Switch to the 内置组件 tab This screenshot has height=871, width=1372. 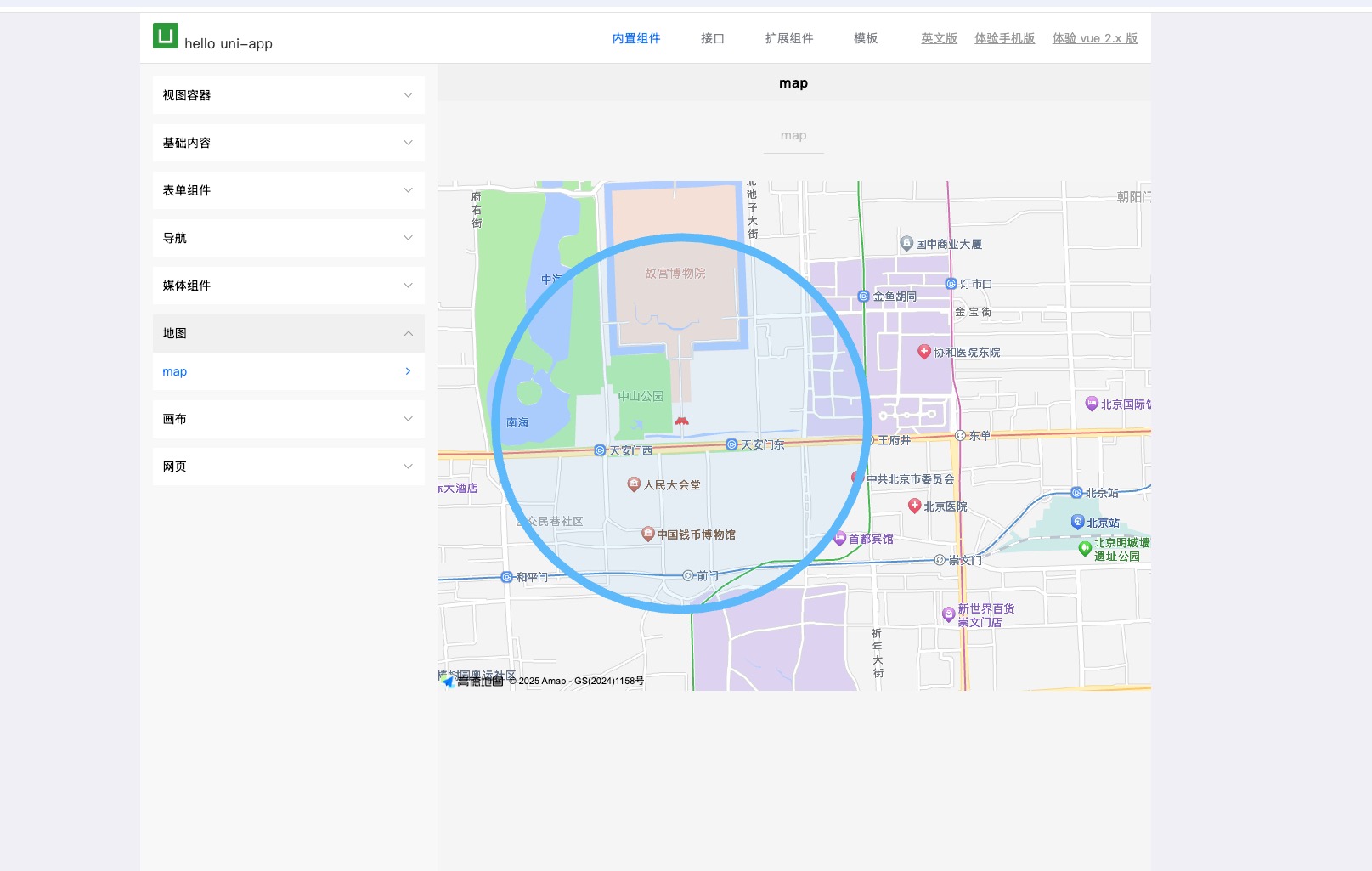pos(636,38)
